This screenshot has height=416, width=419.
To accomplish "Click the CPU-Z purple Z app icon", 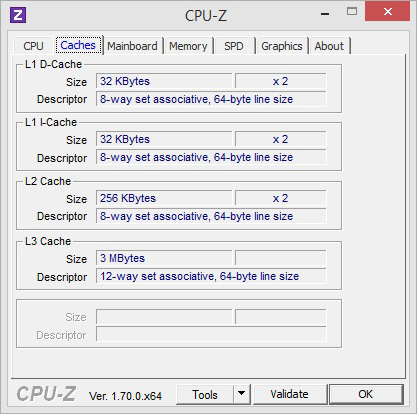I will (18, 15).
